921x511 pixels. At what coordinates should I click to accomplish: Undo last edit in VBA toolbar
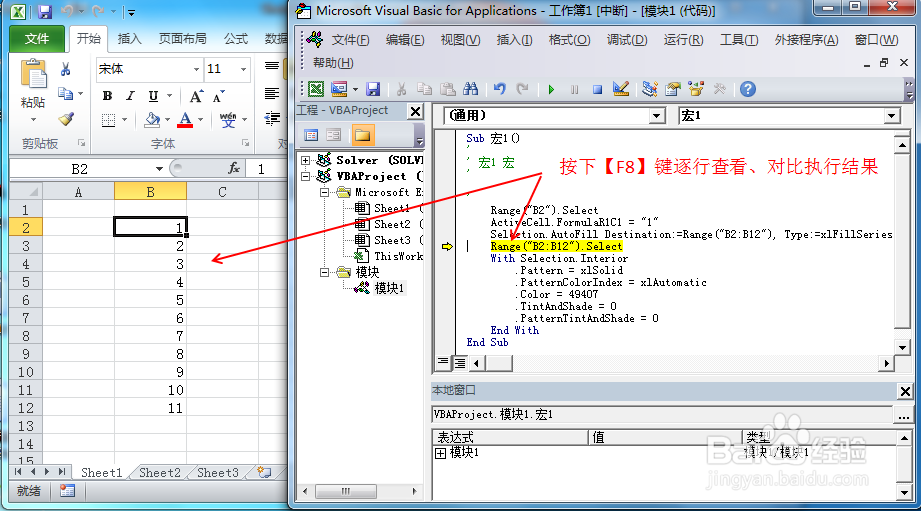(x=500, y=89)
